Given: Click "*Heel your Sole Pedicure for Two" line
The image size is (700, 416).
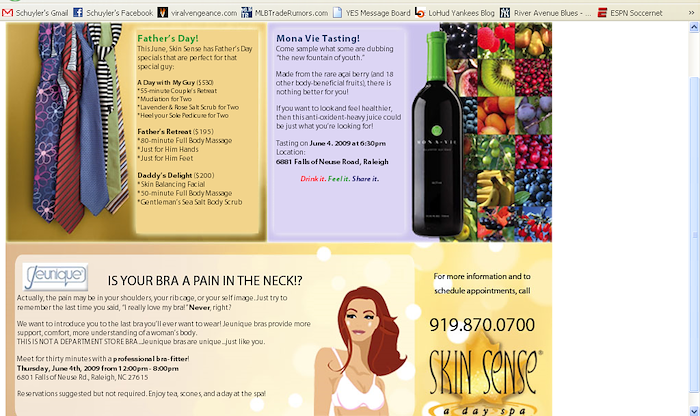Looking at the screenshot, I should pos(183,115).
